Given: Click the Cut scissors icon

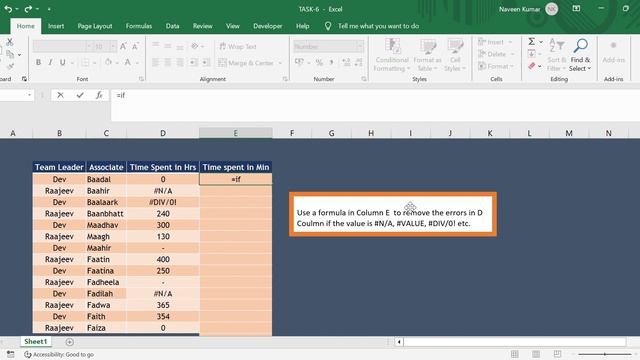Looking at the screenshot, I should [x=10, y=42].
